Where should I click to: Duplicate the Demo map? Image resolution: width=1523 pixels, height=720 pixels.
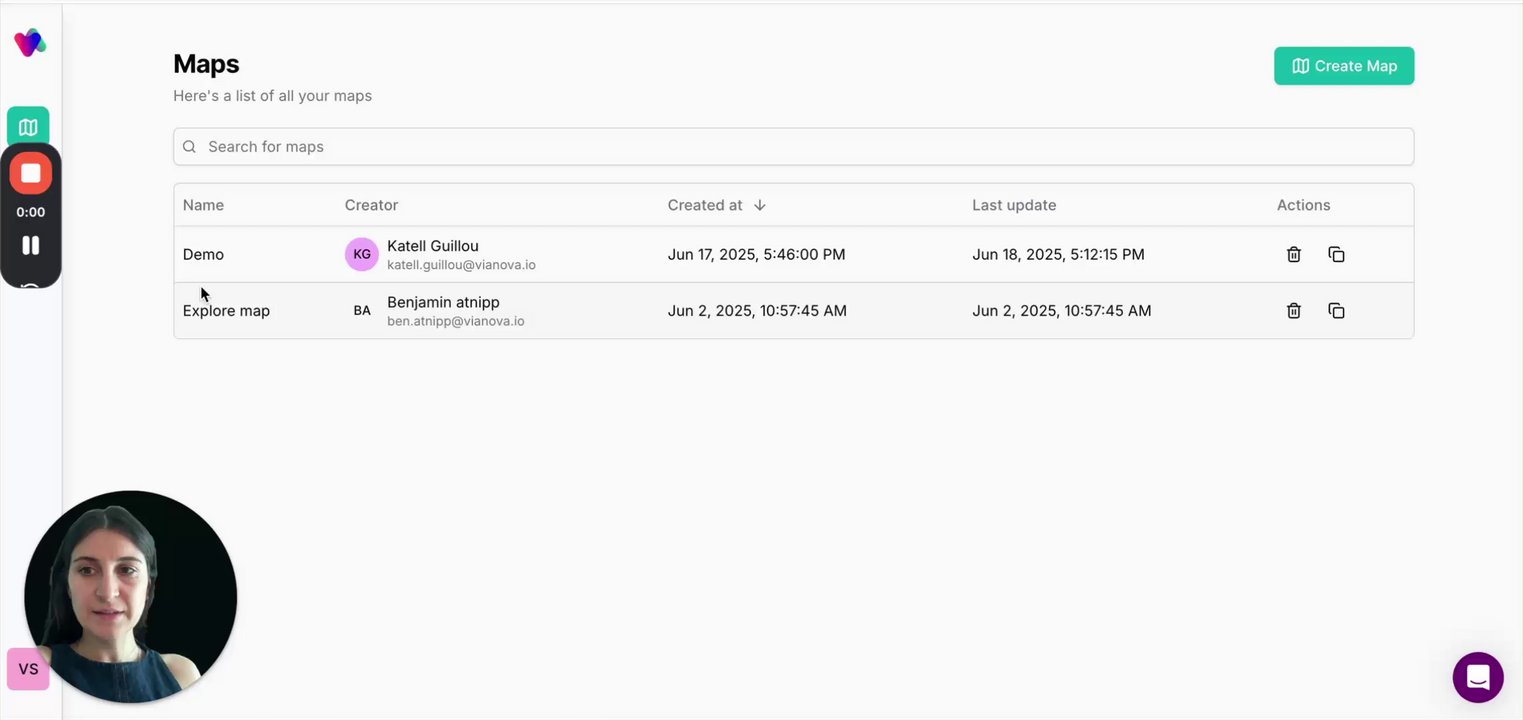(1336, 254)
